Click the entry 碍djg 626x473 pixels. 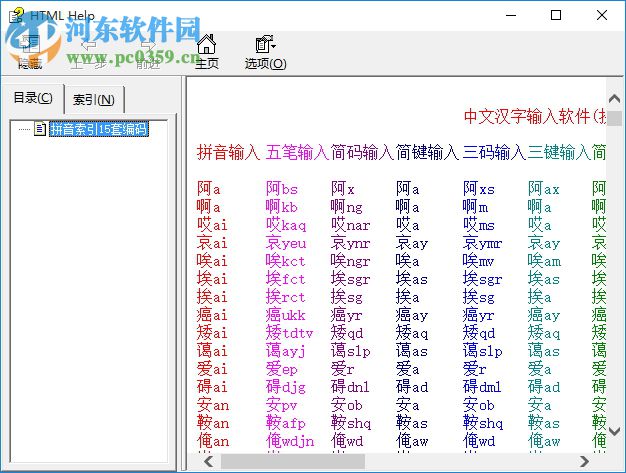pyautogui.click(x=286, y=387)
